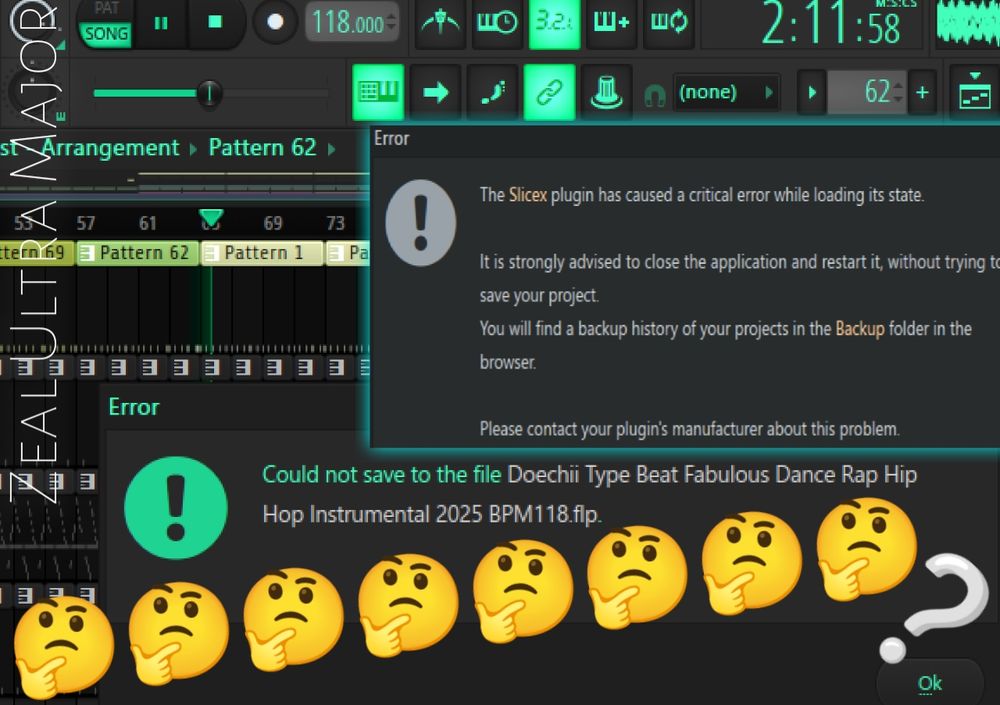Screen dimensions: 1000x705
Task: Switch playback mode with the SONG button
Action: pos(106,34)
